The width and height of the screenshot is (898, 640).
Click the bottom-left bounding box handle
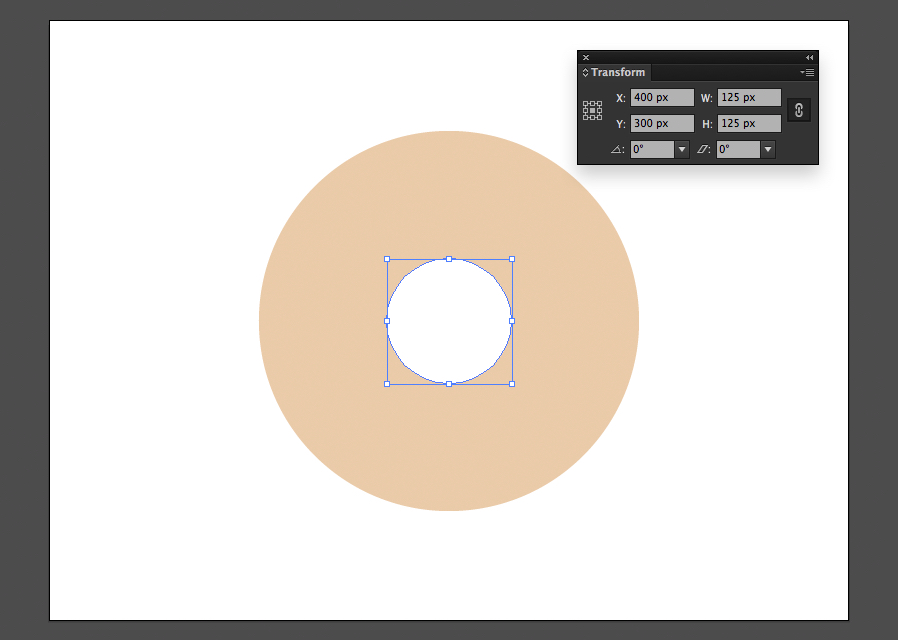tap(387, 384)
